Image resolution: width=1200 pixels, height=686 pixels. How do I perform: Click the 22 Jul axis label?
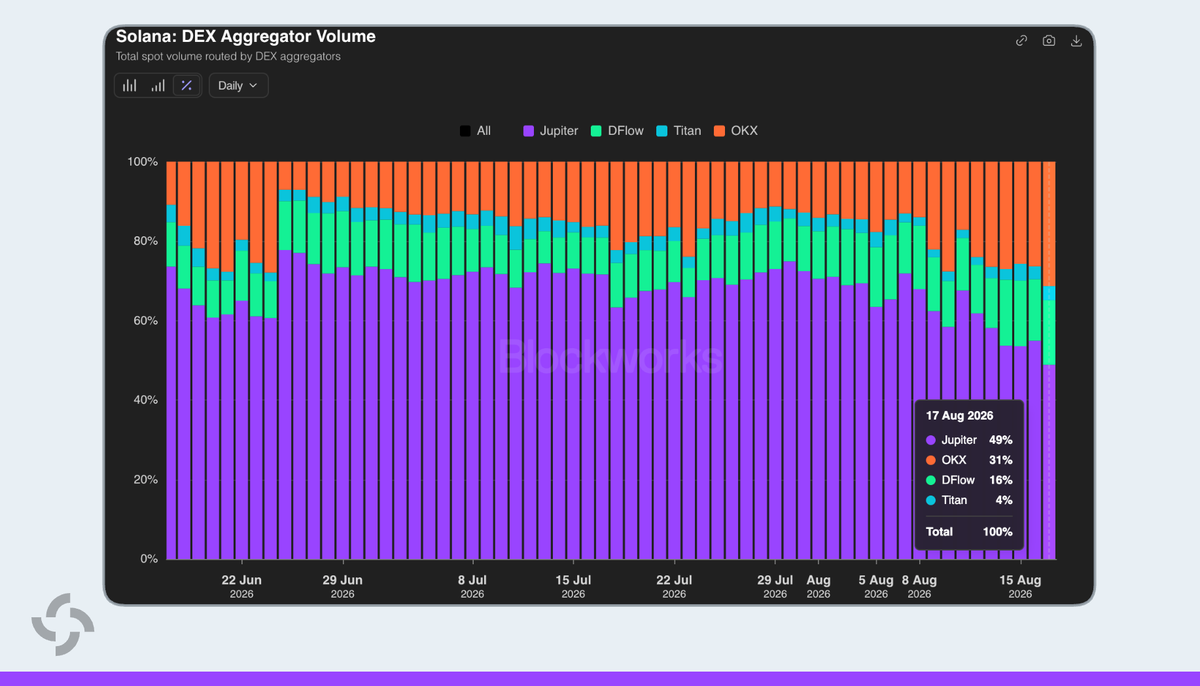[x=674, y=586]
